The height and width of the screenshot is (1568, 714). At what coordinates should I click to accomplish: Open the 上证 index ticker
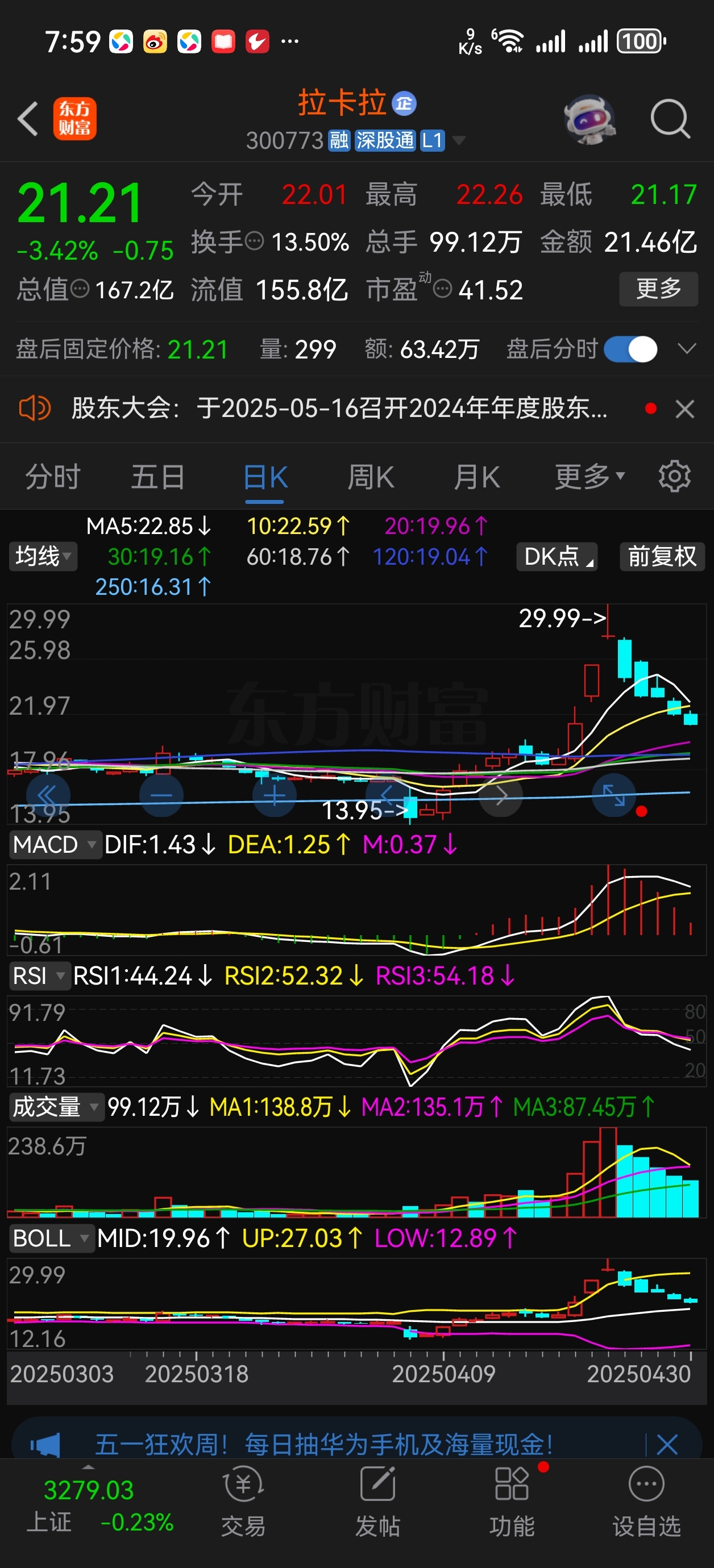tap(101, 1507)
